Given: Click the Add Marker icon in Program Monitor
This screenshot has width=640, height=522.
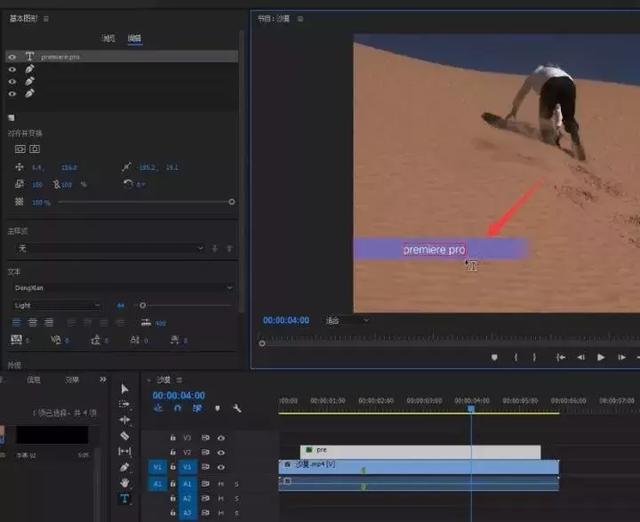Looking at the screenshot, I should (494, 357).
